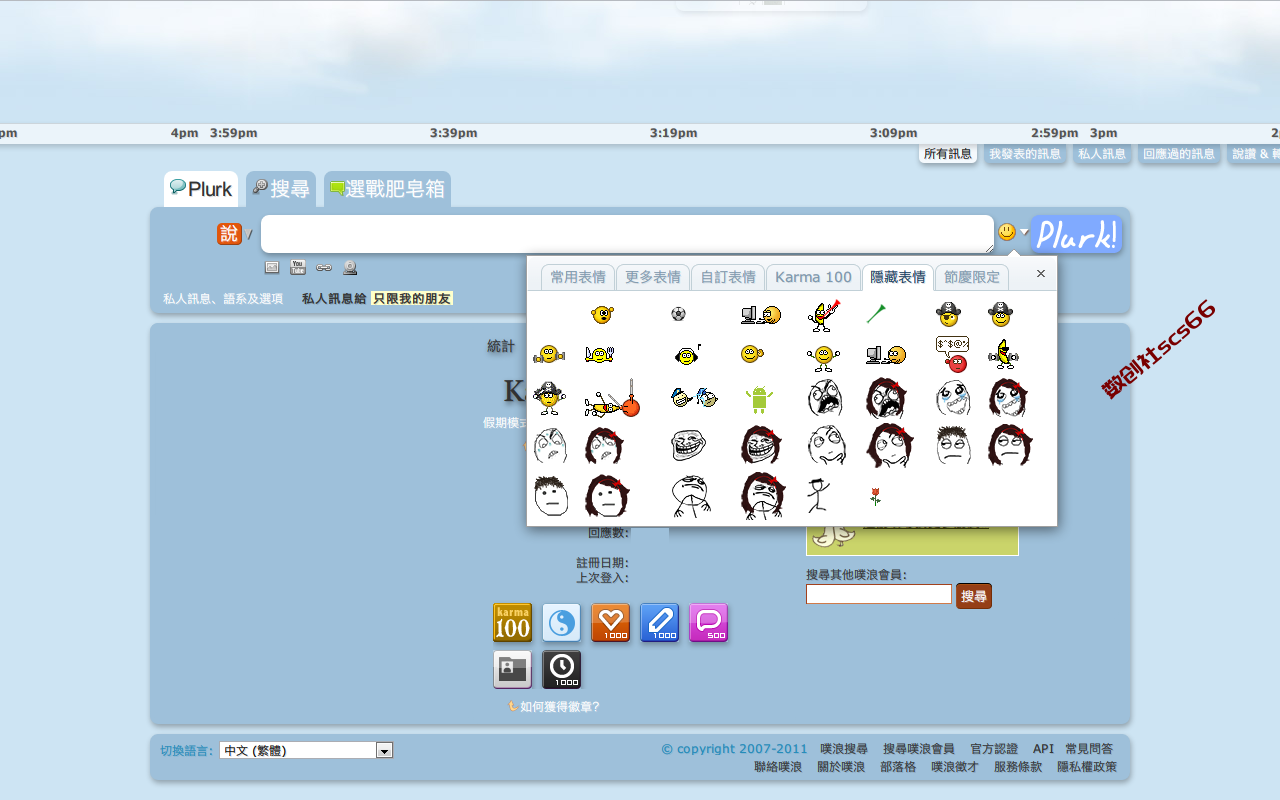The height and width of the screenshot is (800, 1280).
Task: Switch to the 更多表情 emoticon tab
Action: pyautogui.click(x=653, y=277)
